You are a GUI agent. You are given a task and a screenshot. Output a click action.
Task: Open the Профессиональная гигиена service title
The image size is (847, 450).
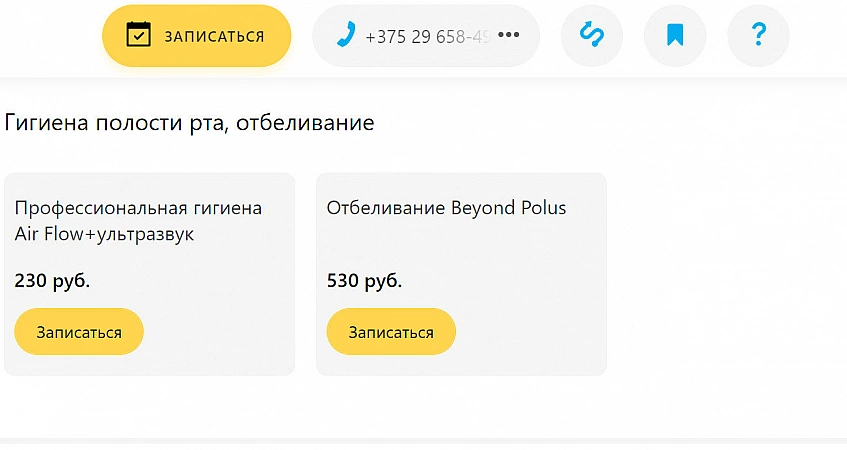coord(138,208)
